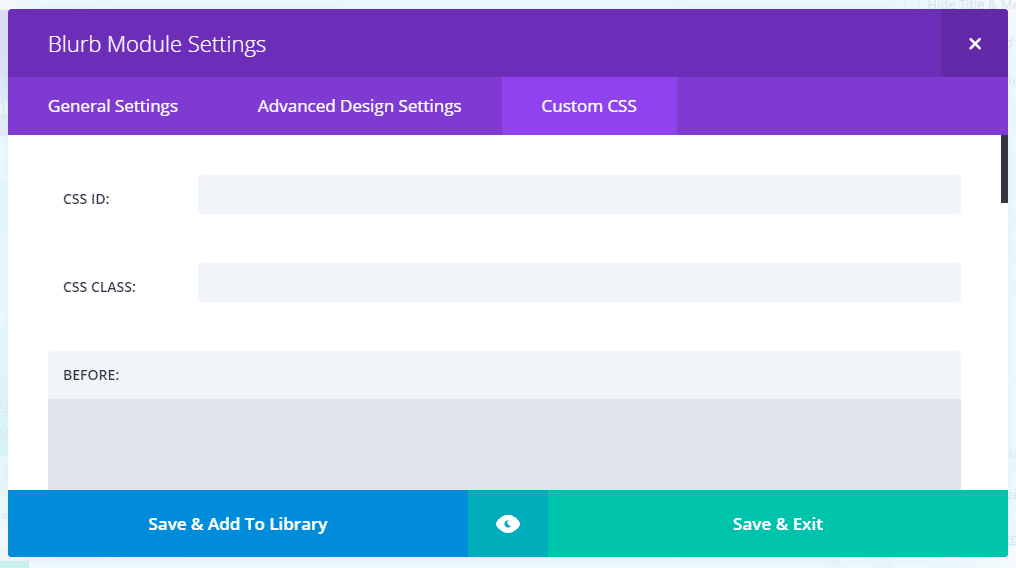Click the Blurb Module Settings title text
This screenshot has height=568, width=1016.
point(157,44)
